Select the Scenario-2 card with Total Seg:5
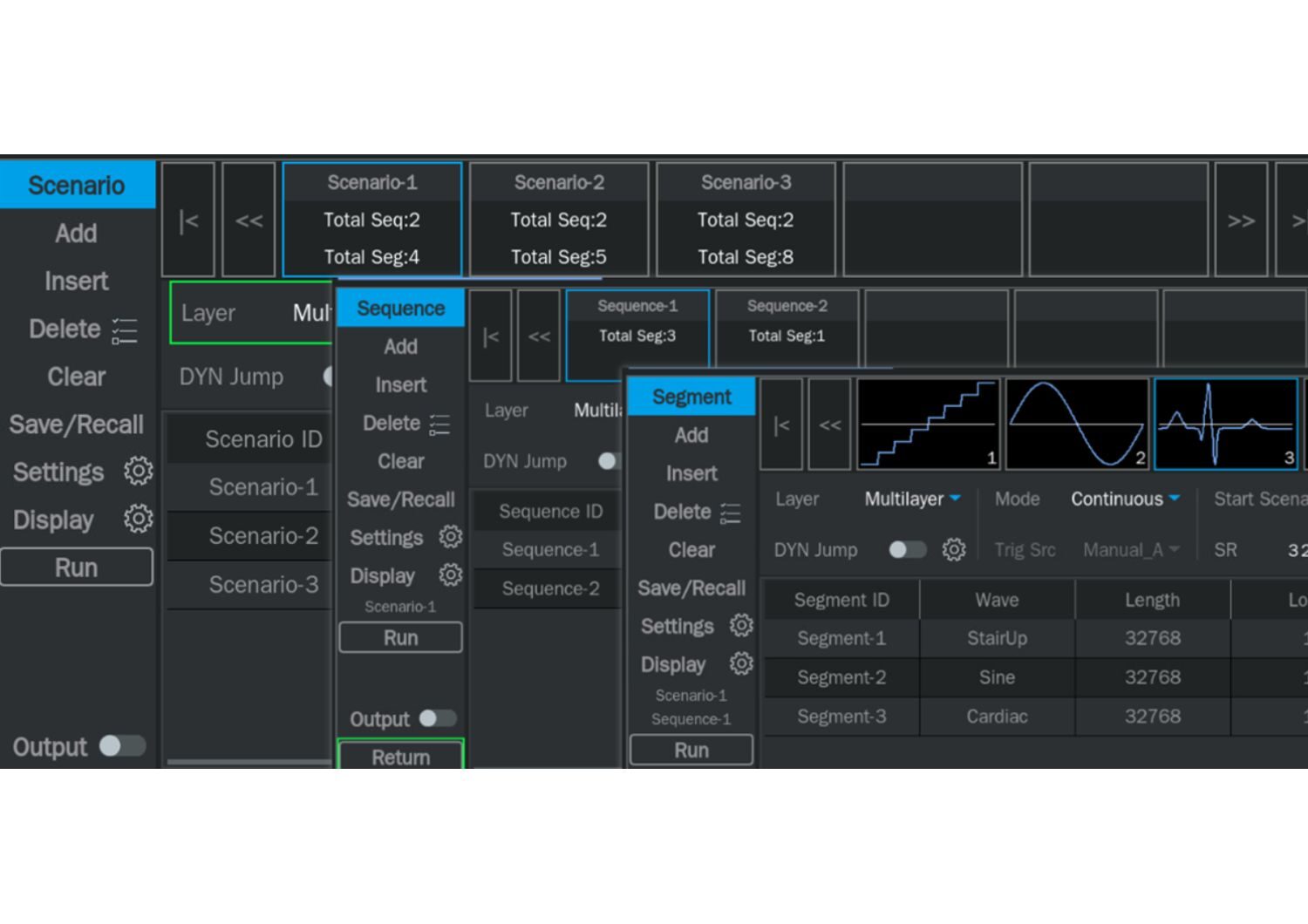The width and height of the screenshot is (1308, 924). (559, 220)
